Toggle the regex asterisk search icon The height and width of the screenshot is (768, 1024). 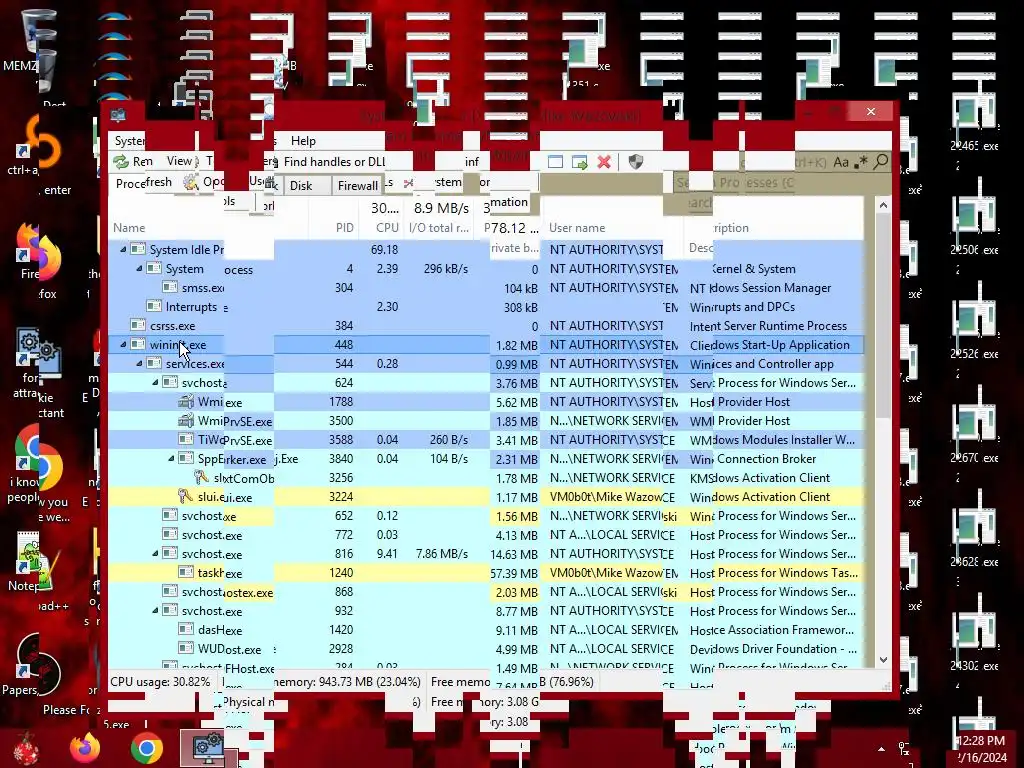coord(861,162)
